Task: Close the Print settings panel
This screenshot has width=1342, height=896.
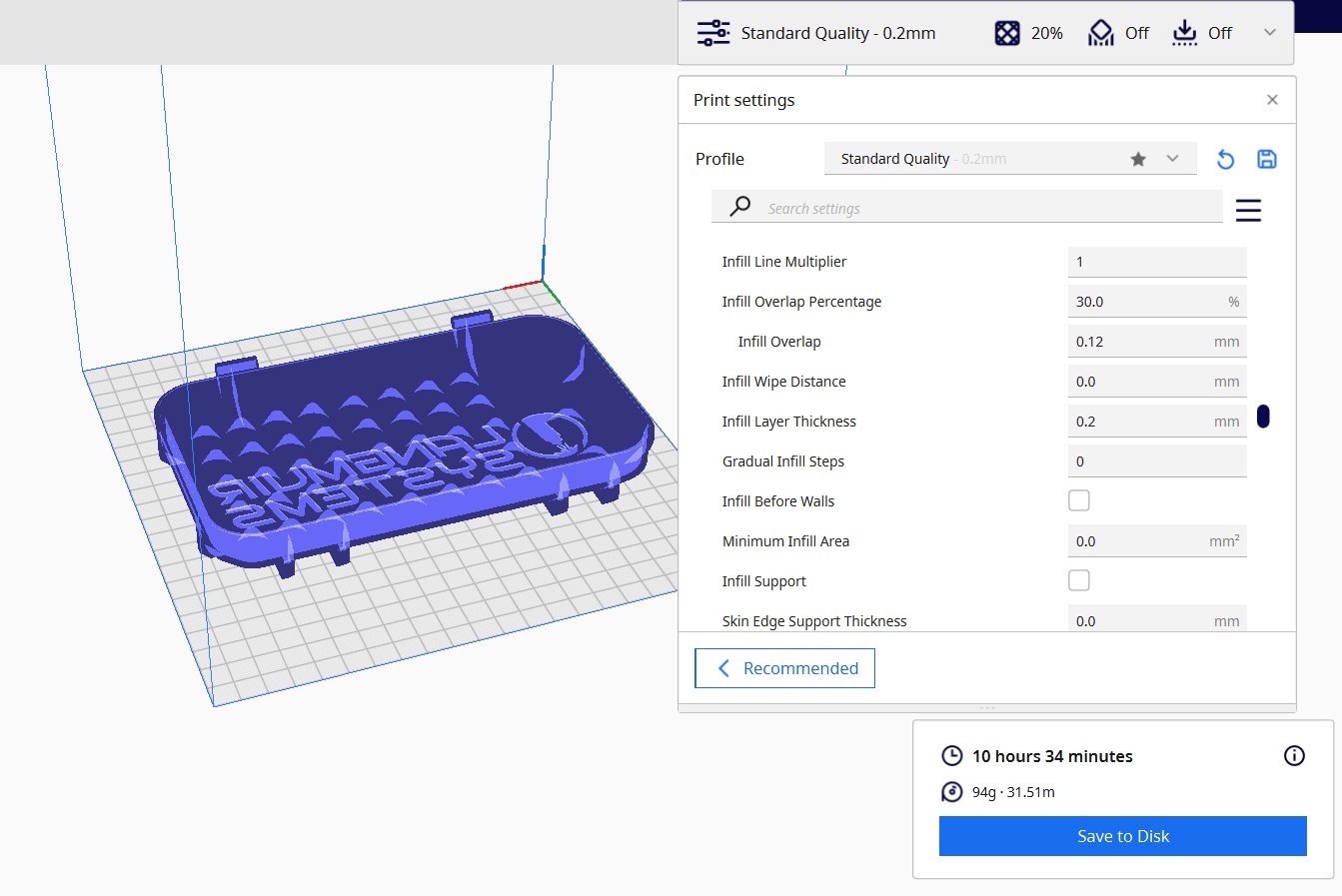Action: point(1272,100)
